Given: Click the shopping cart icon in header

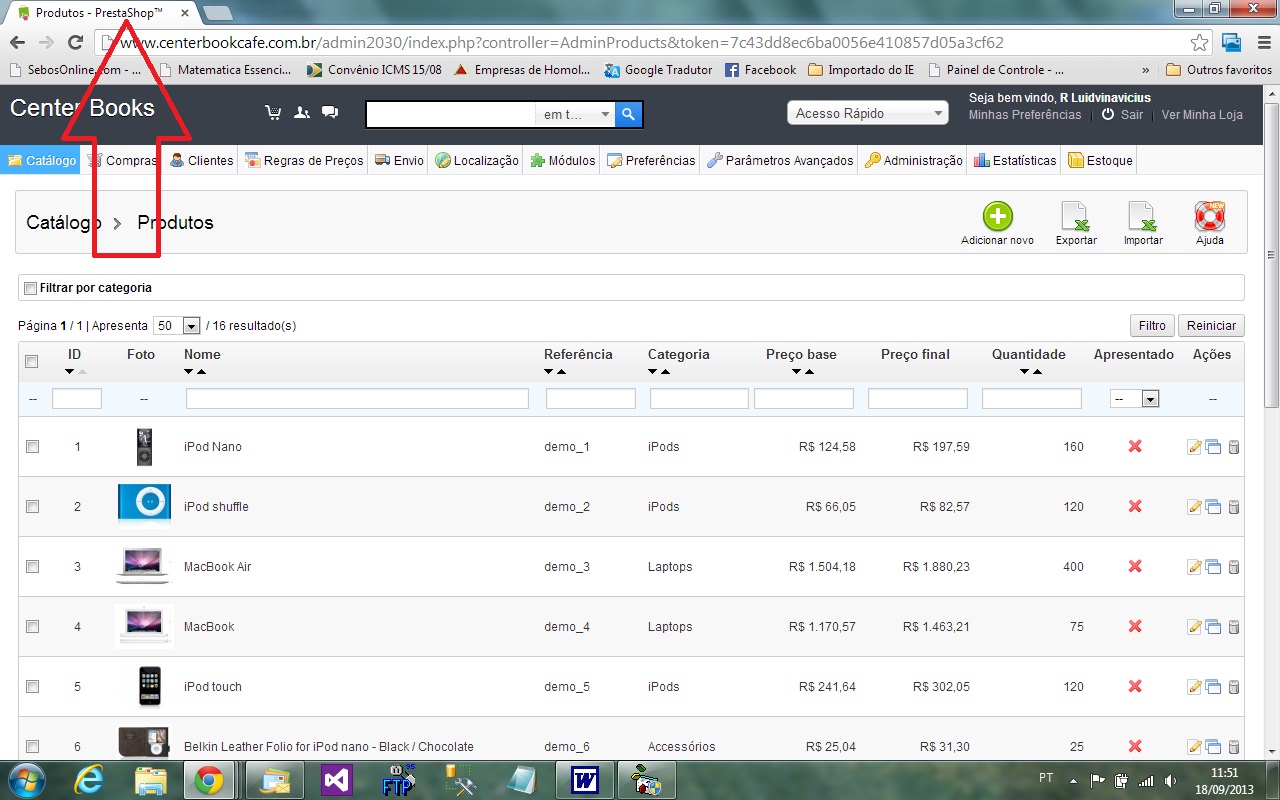Looking at the screenshot, I should click(273, 112).
